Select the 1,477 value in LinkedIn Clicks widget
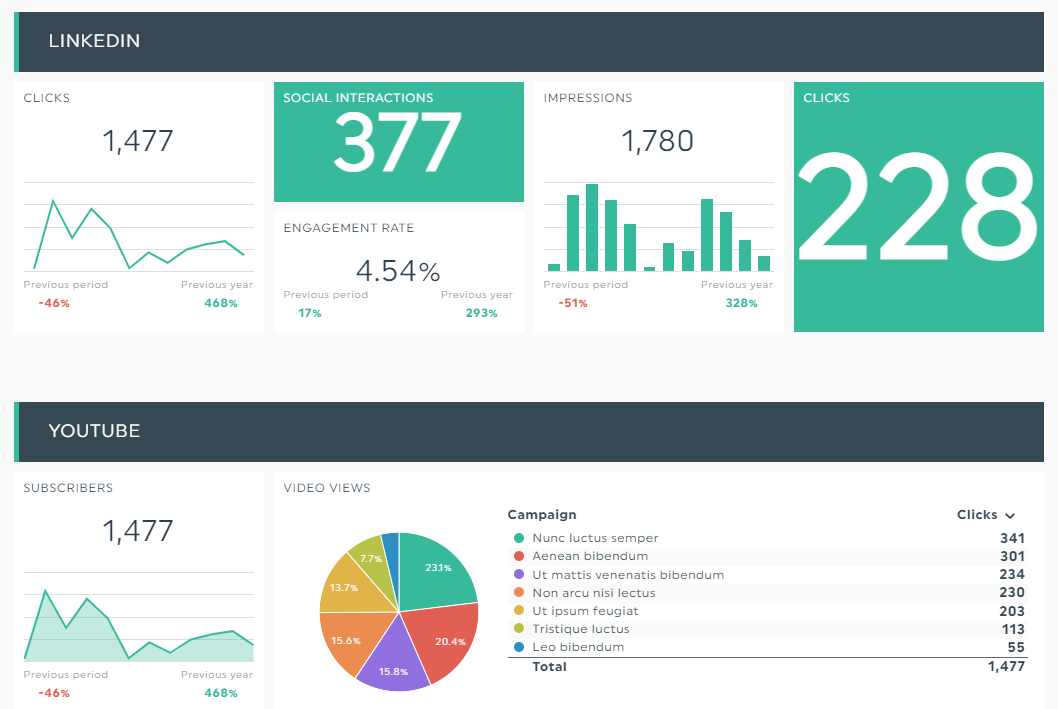 point(138,142)
